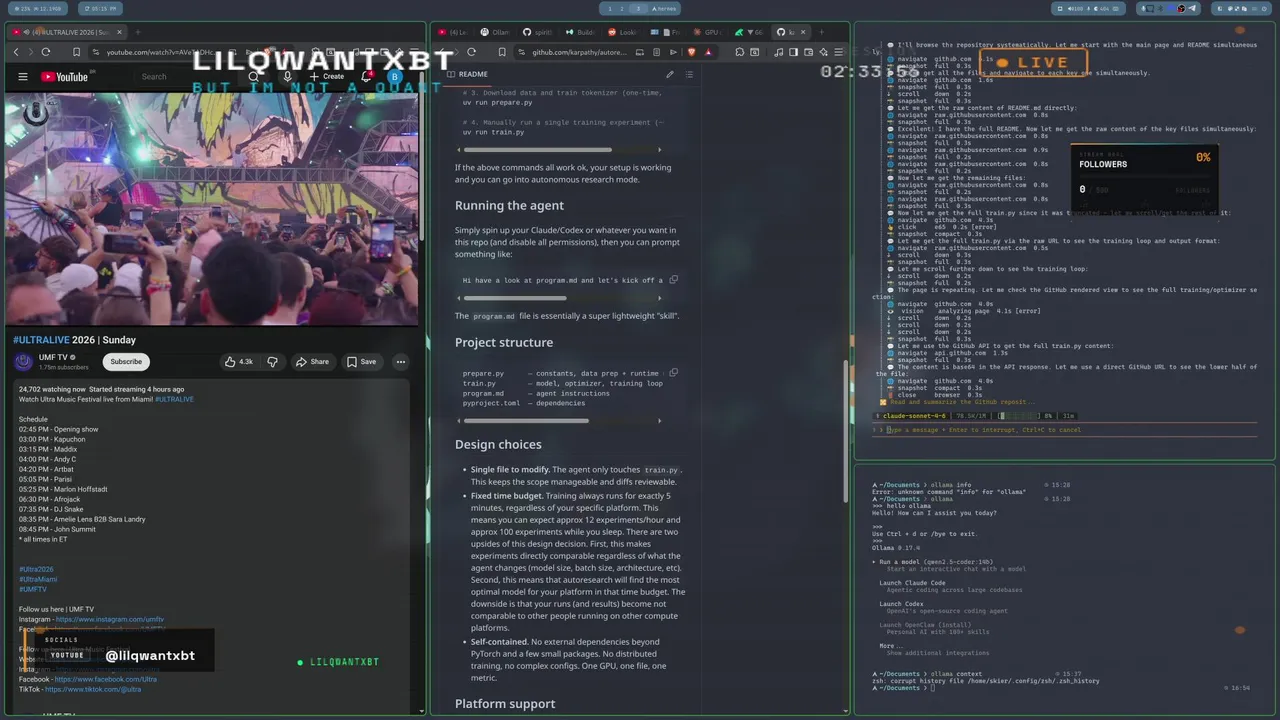1280x720 pixels.
Task: Open the YouTube hamburger guide menu
Action: coord(23,77)
